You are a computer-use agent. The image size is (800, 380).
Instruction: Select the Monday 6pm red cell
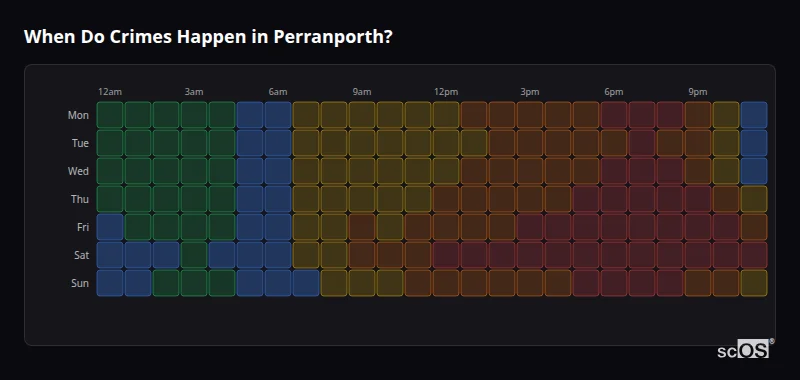click(x=614, y=115)
